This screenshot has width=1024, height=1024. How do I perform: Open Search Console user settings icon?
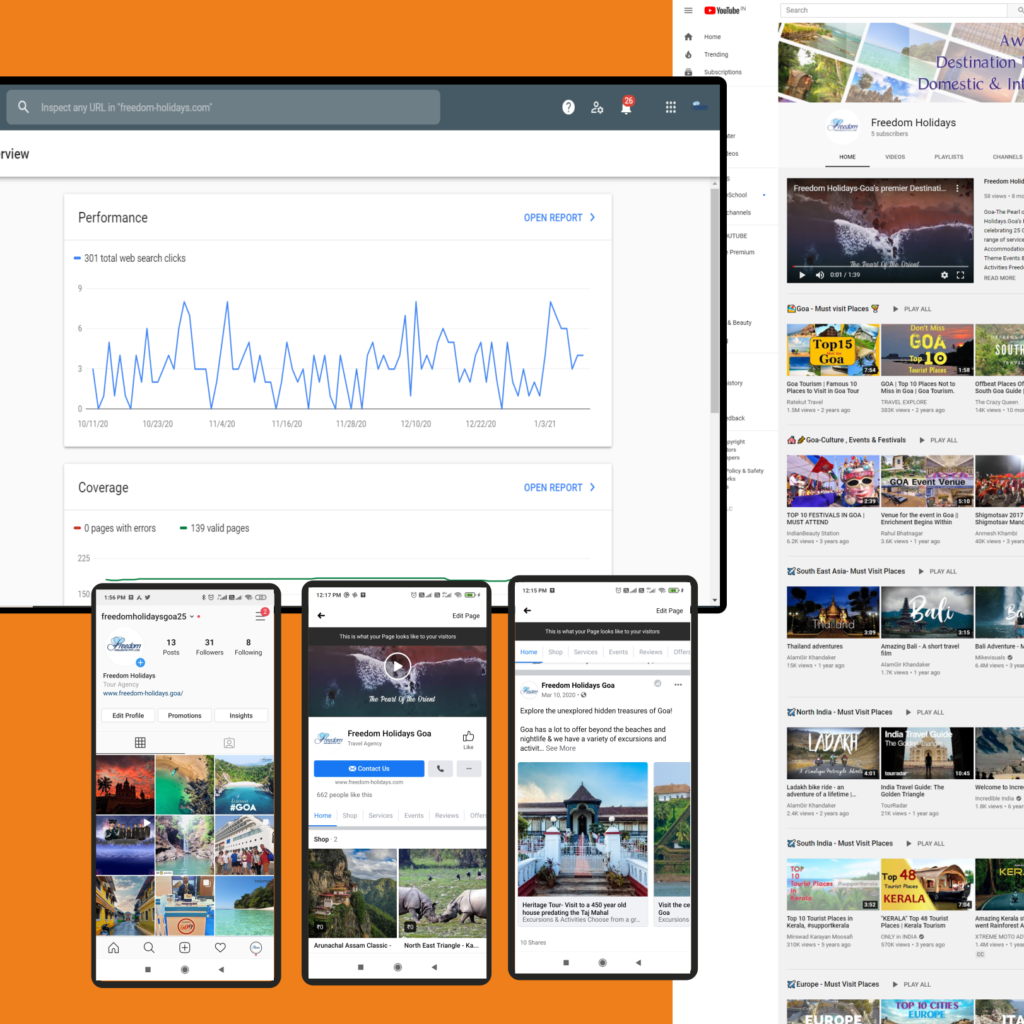point(597,107)
